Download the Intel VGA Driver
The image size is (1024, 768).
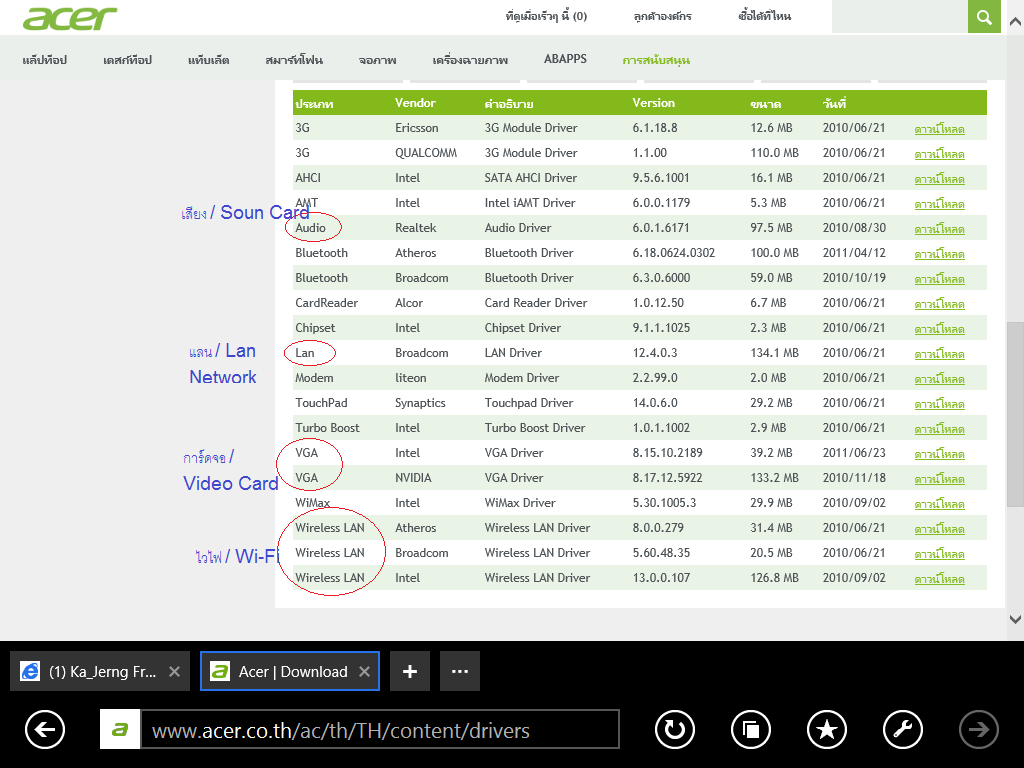(x=939, y=454)
